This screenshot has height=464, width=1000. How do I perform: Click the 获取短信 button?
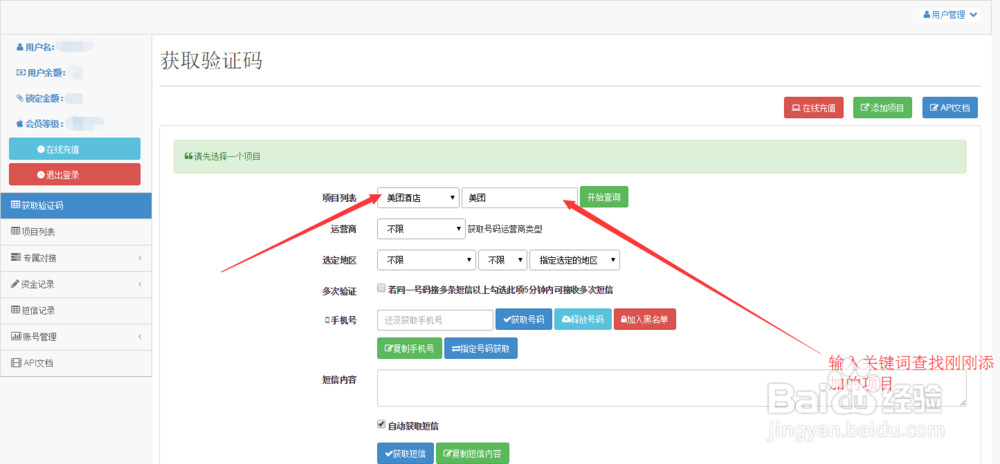click(x=406, y=454)
